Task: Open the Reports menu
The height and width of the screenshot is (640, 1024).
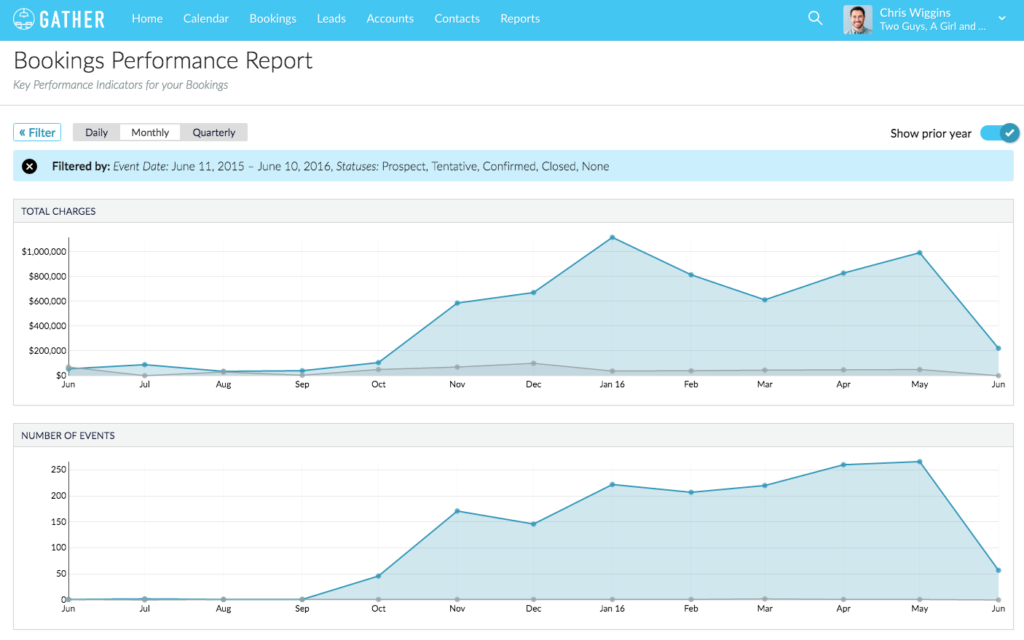Action: 520,19
